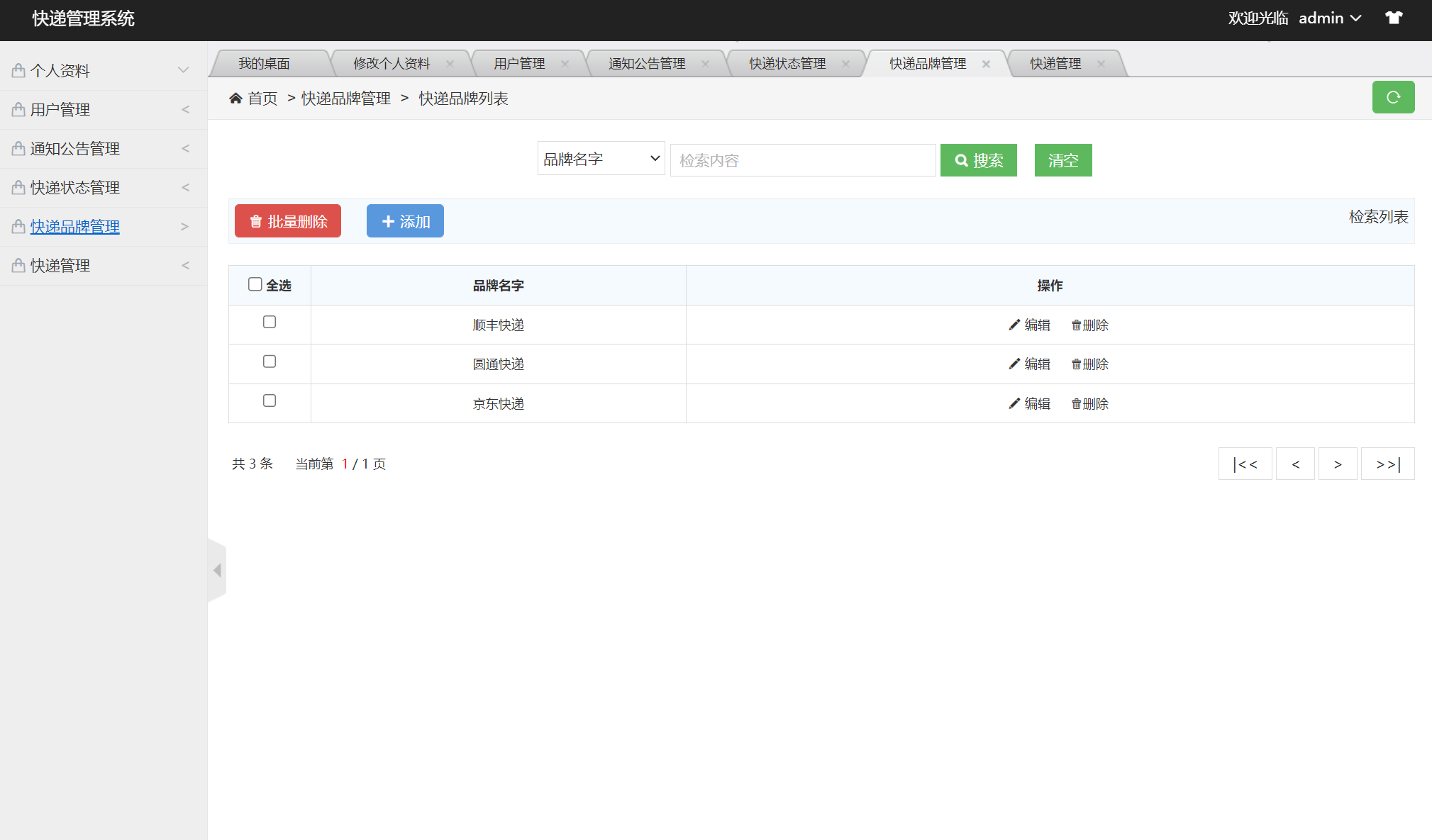
Task: Click the refresh icon in top right corner
Action: (1392, 97)
